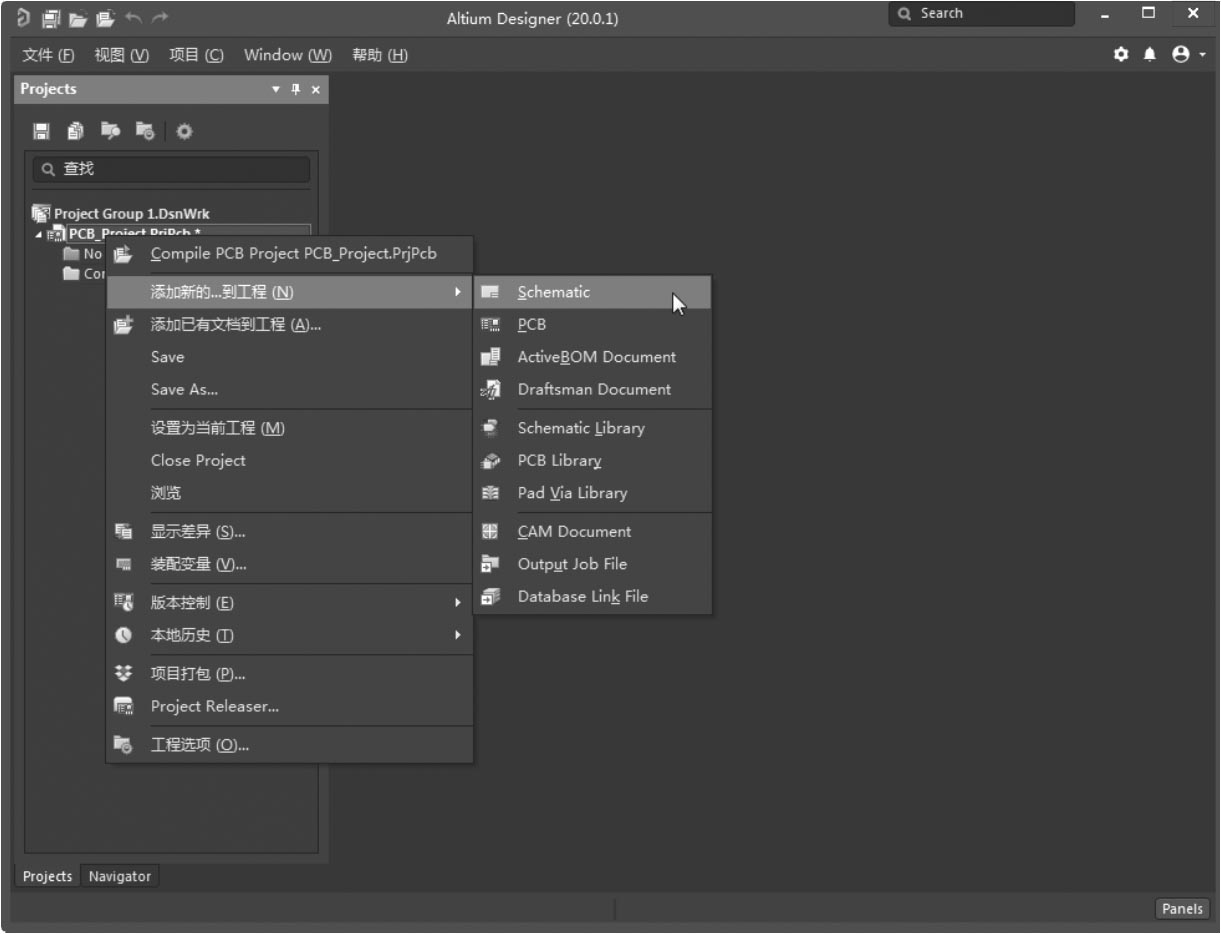Open the Projects panel dropdown arrow
Image resolution: width=1221 pixels, height=934 pixels.
click(276, 90)
